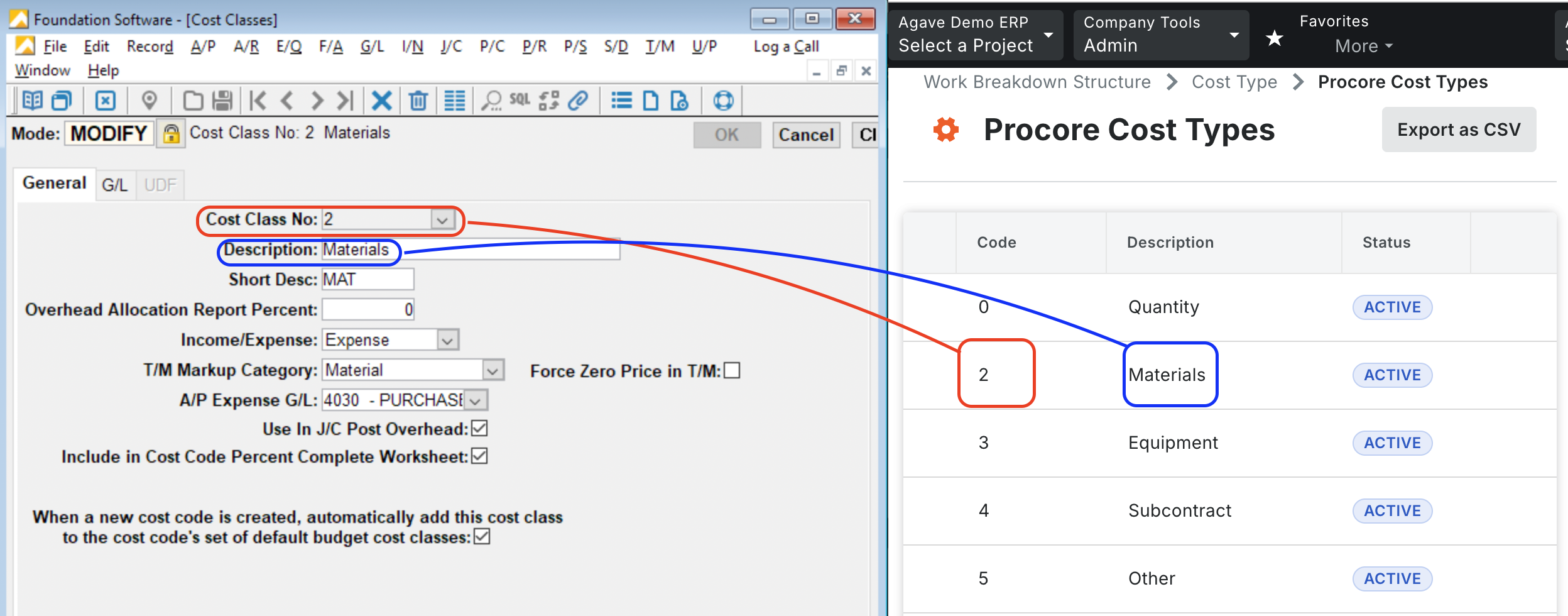Image resolution: width=1568 pixels, height=616 pixels.
Task: Click the trash delete toolbar icon
Action: (418, 101)
